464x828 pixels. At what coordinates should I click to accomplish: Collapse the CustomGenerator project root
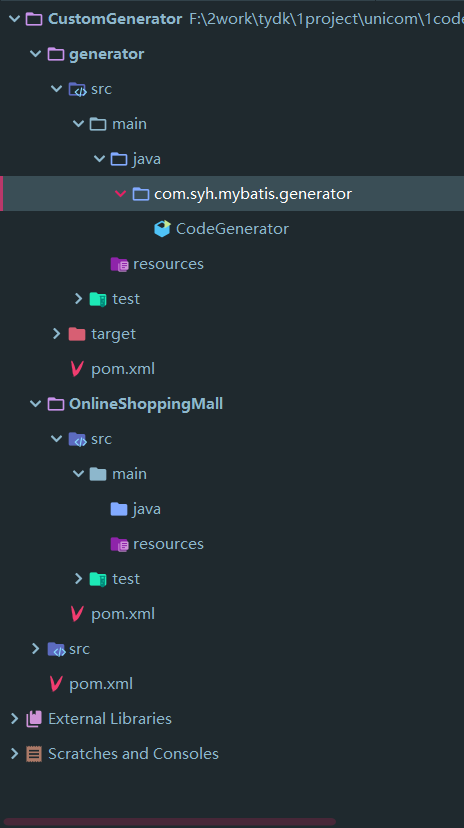point(14,19)
